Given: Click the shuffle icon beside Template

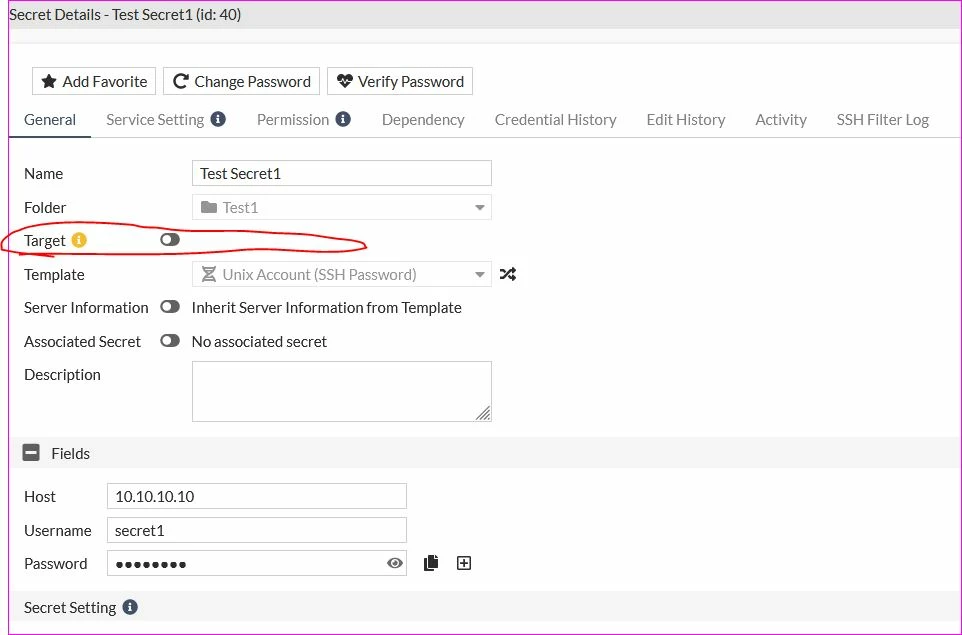Looking at the screenshot, I should point(507,274).
